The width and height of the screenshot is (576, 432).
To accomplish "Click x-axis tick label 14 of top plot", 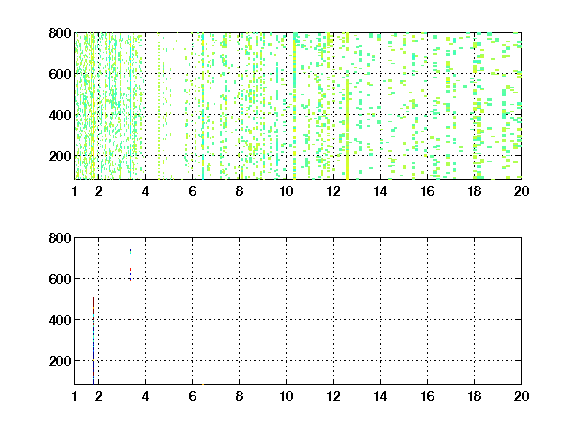I will [x=380, y=191].
